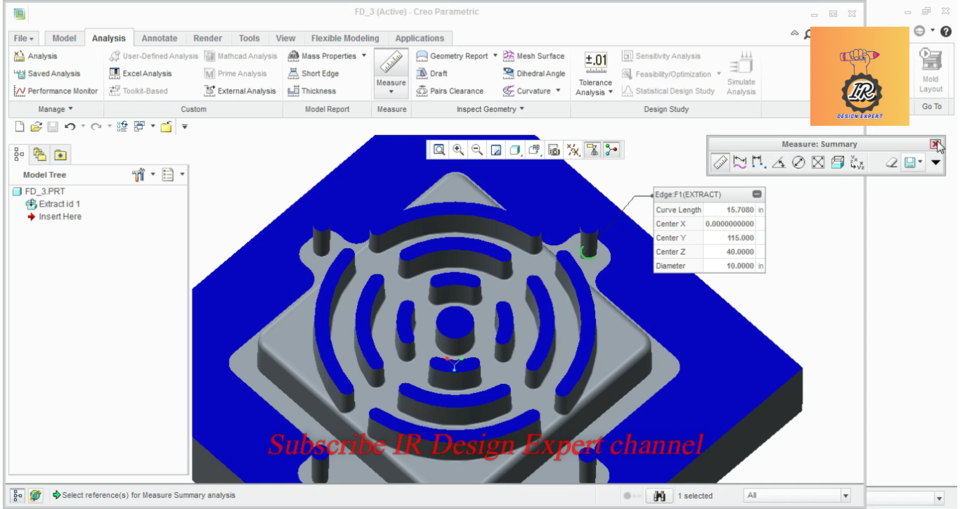
Task: Run Thickness analysis
Action: (312, 91)
